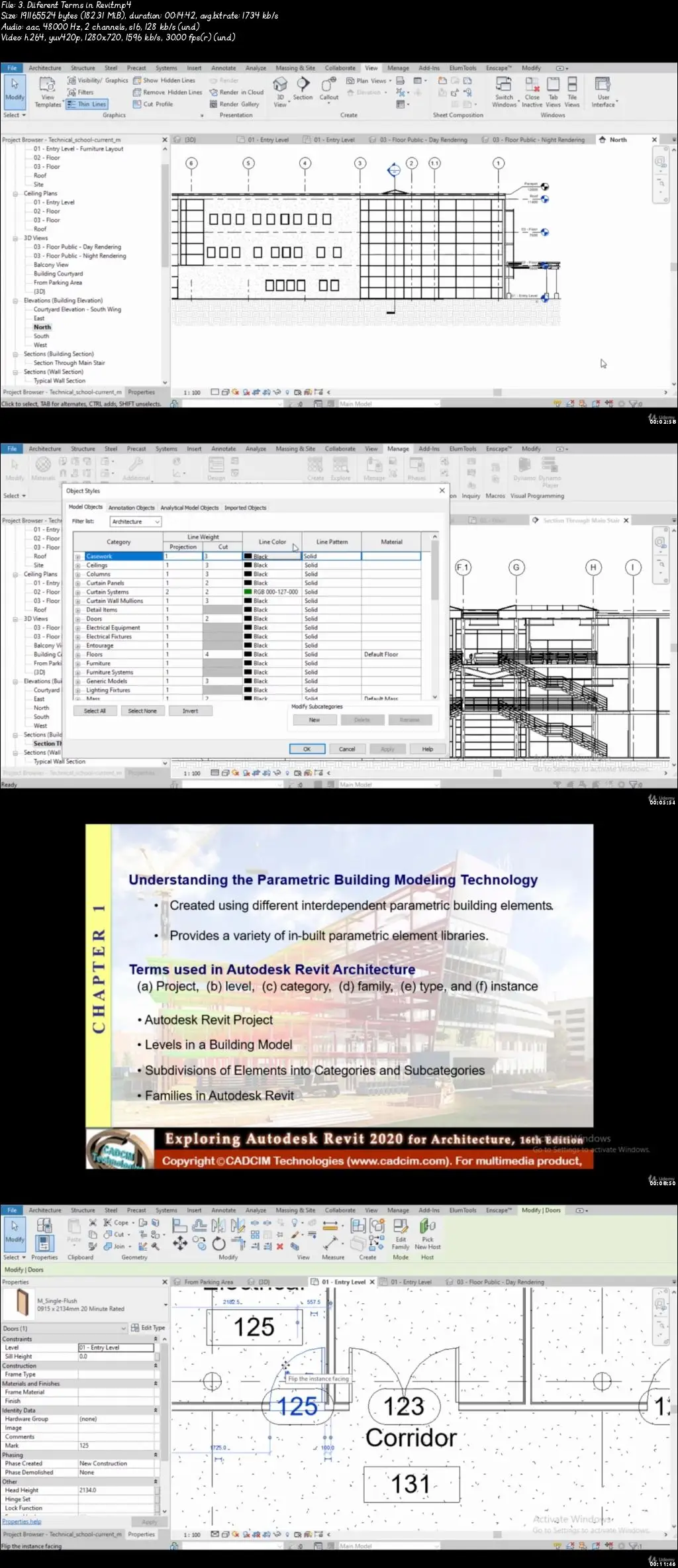Click the 'Default Floor' material cell
The height and width of the screenshot is (1568, 678).
391,654
